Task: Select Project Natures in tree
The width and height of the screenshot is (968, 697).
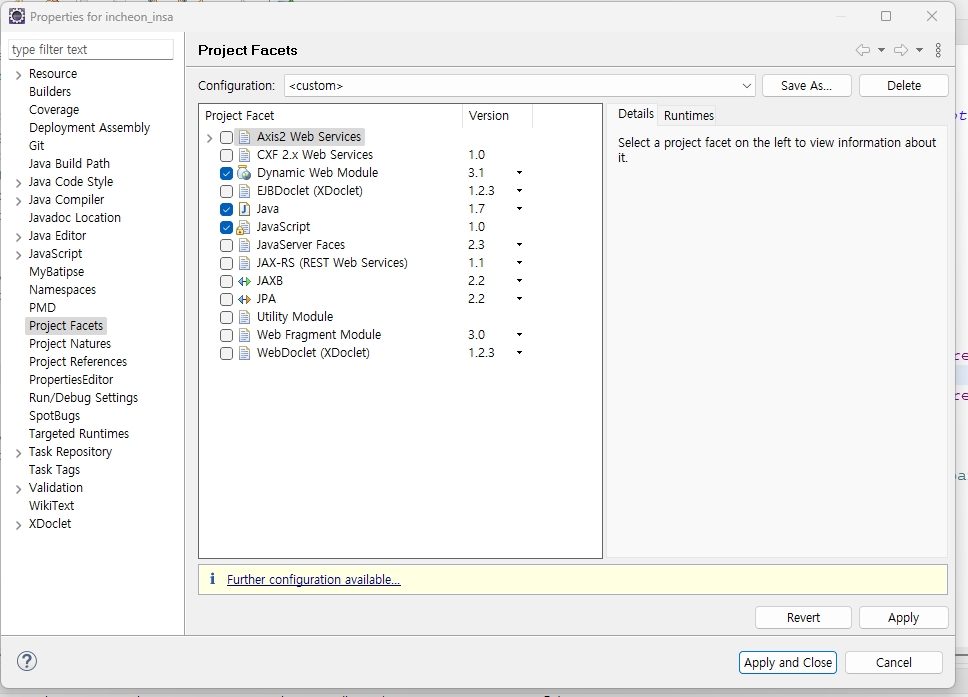Action: click(x=70, y=344)
